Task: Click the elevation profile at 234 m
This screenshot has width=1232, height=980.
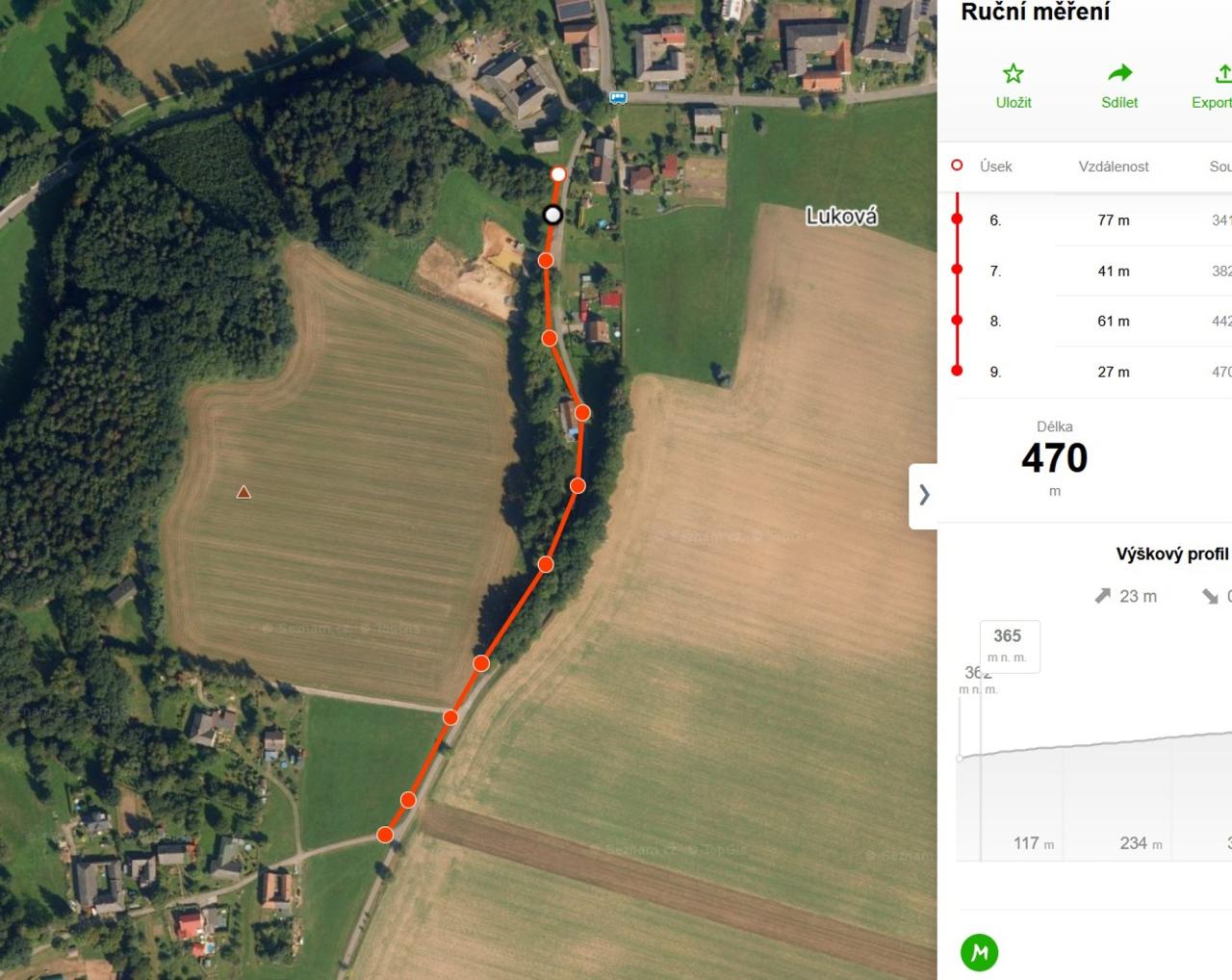Action: 1141,843
